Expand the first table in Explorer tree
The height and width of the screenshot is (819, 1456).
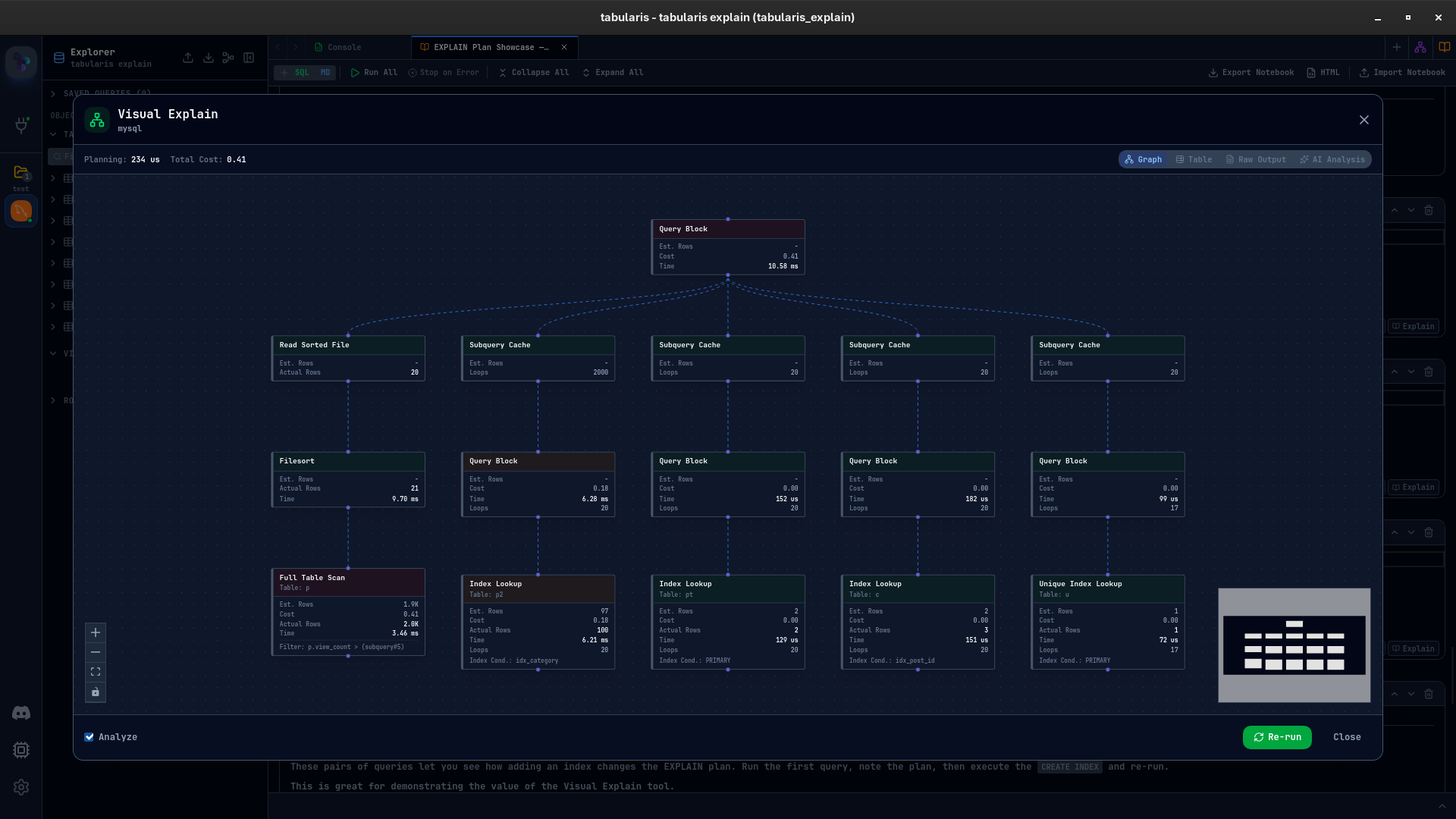[x=53, y=178]
